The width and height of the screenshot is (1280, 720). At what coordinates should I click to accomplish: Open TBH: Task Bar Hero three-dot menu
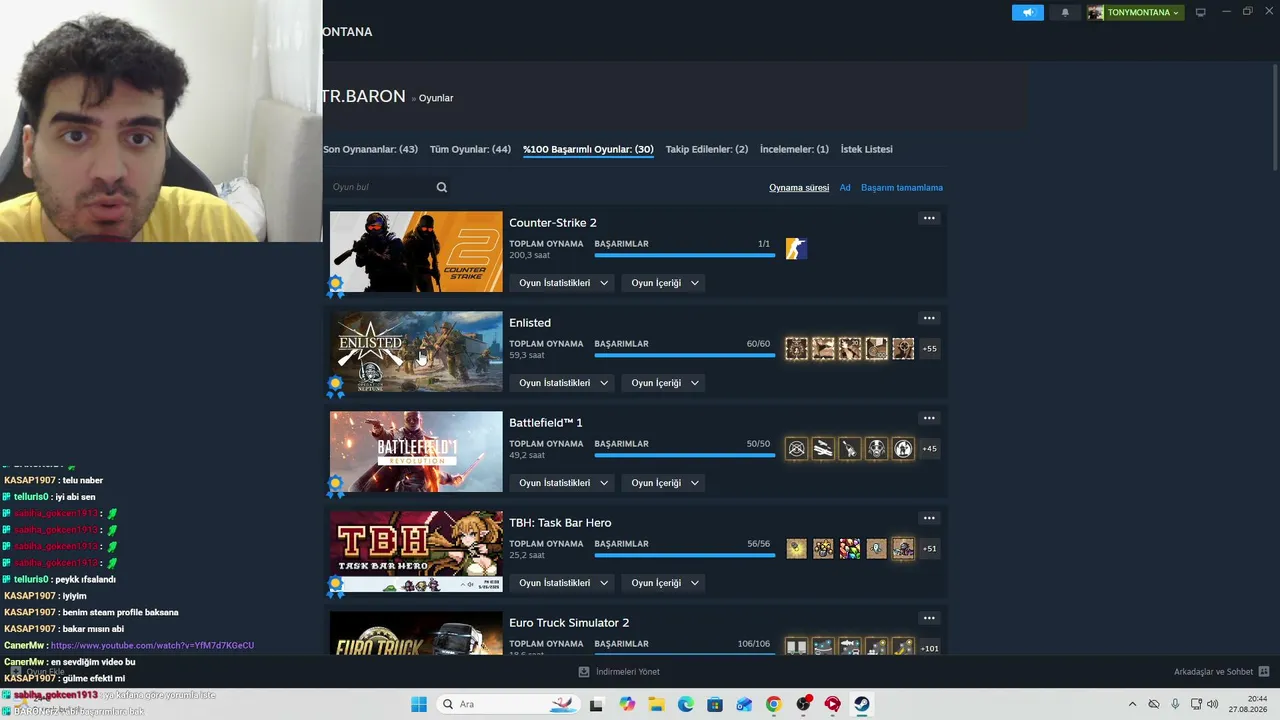coord(929,518)
